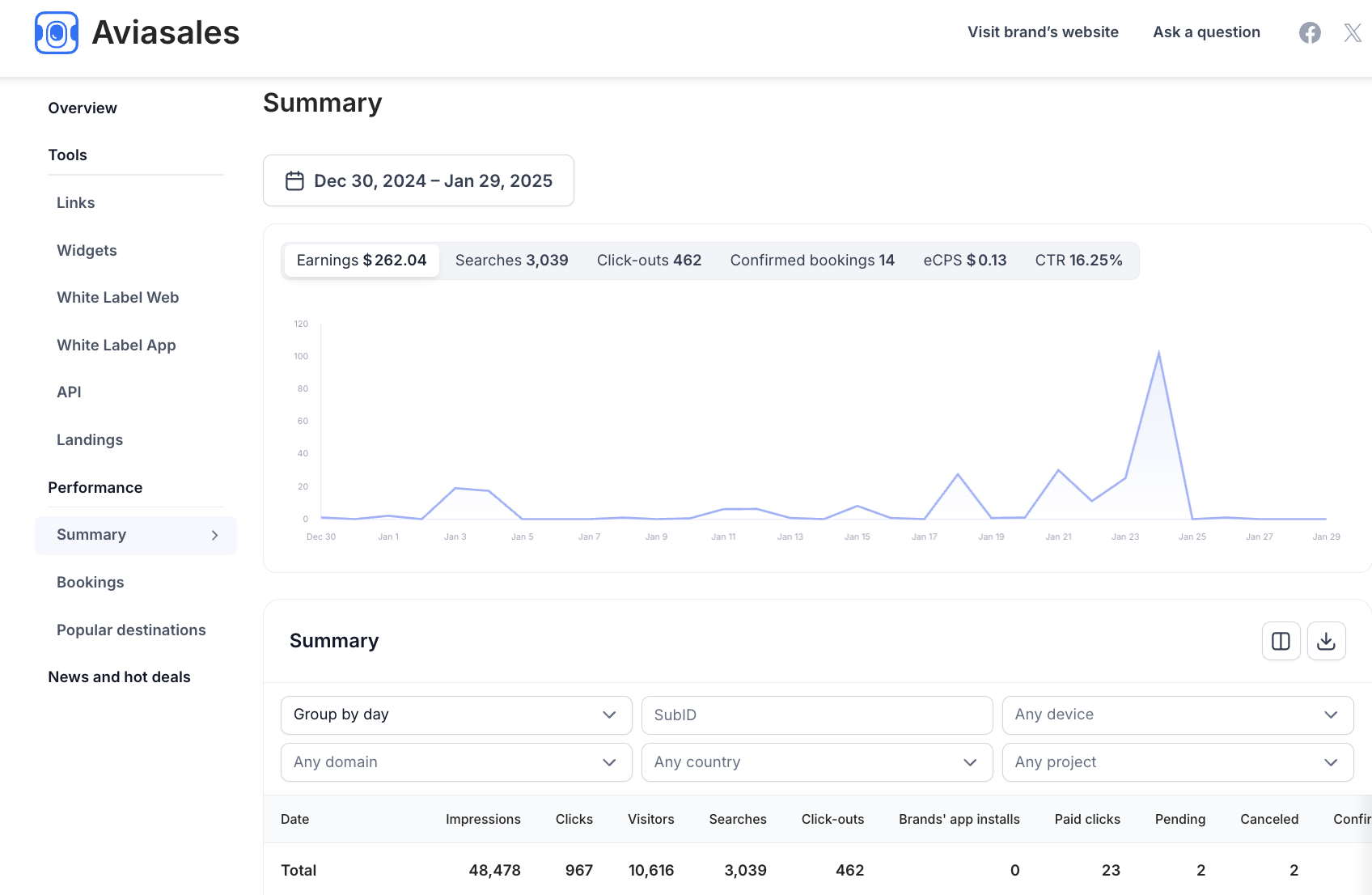Image resolution: width=1372 pixels, height=895 pixels.
Task: Open the API tool page
Action: (69, 392)
